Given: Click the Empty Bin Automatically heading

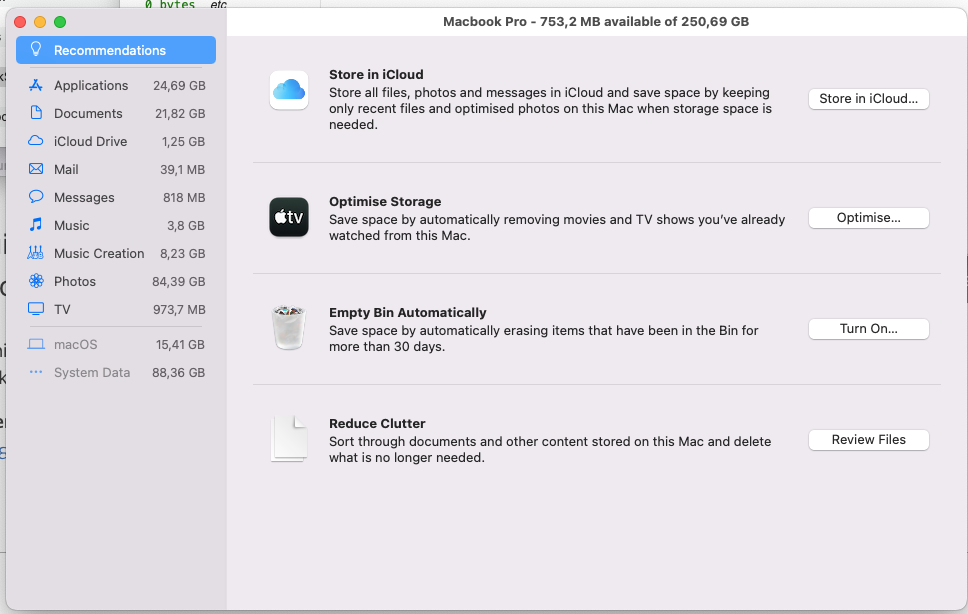Looking at the screenshot, I should 407,313.
